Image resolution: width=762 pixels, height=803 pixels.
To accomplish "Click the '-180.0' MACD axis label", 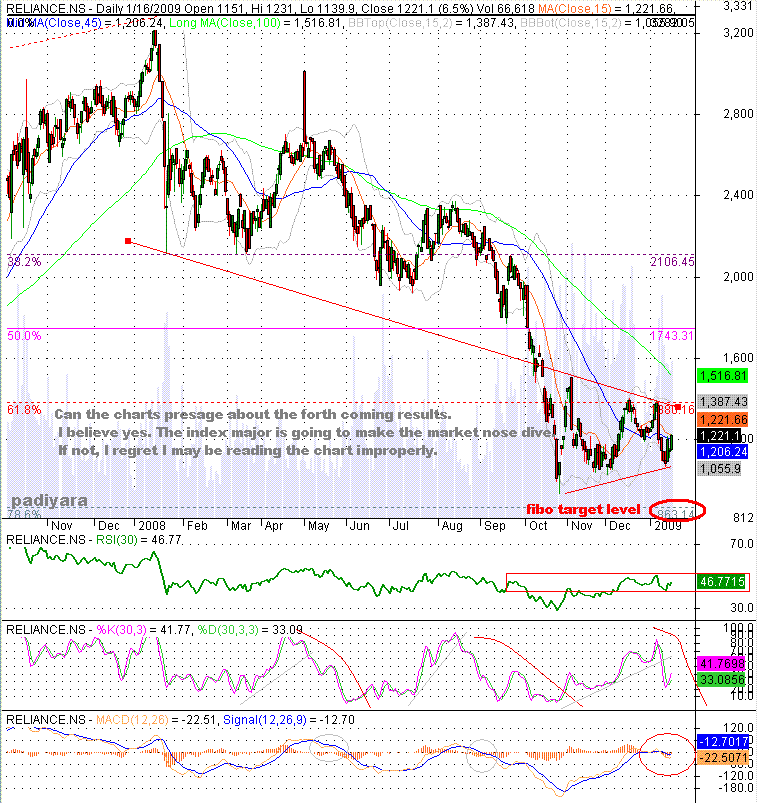I will pyautogui.click(x=736, y=788).
